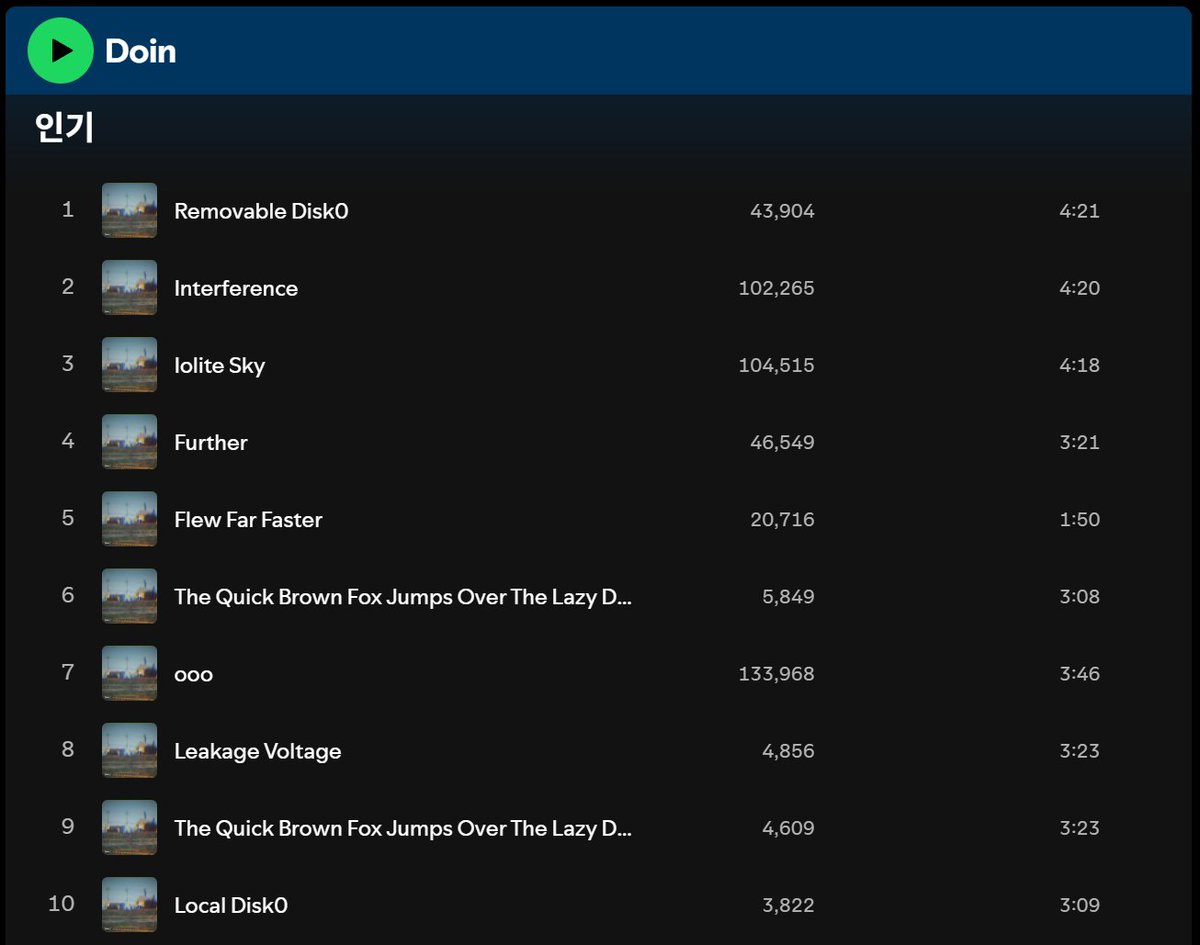Select track title Local Disk0
Image resolution: width=1200 pixels, height=945 pixels.
(x=231, y=905)
